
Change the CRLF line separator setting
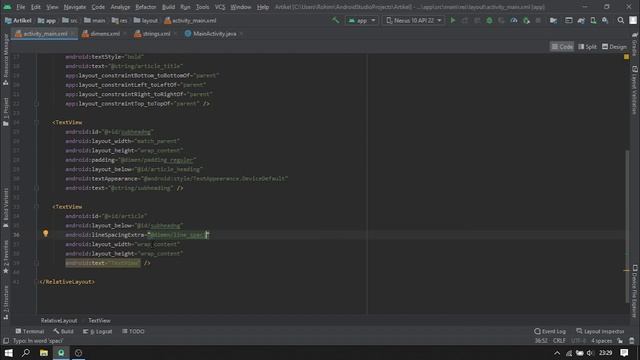click(559, 341)
